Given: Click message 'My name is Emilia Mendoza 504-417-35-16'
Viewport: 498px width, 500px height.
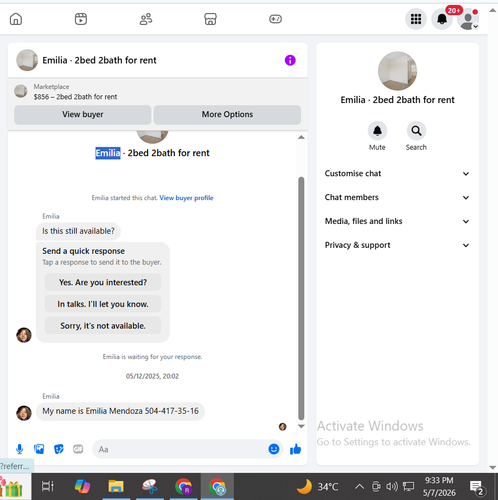Looking at the screenshot, I should (120, 411).
